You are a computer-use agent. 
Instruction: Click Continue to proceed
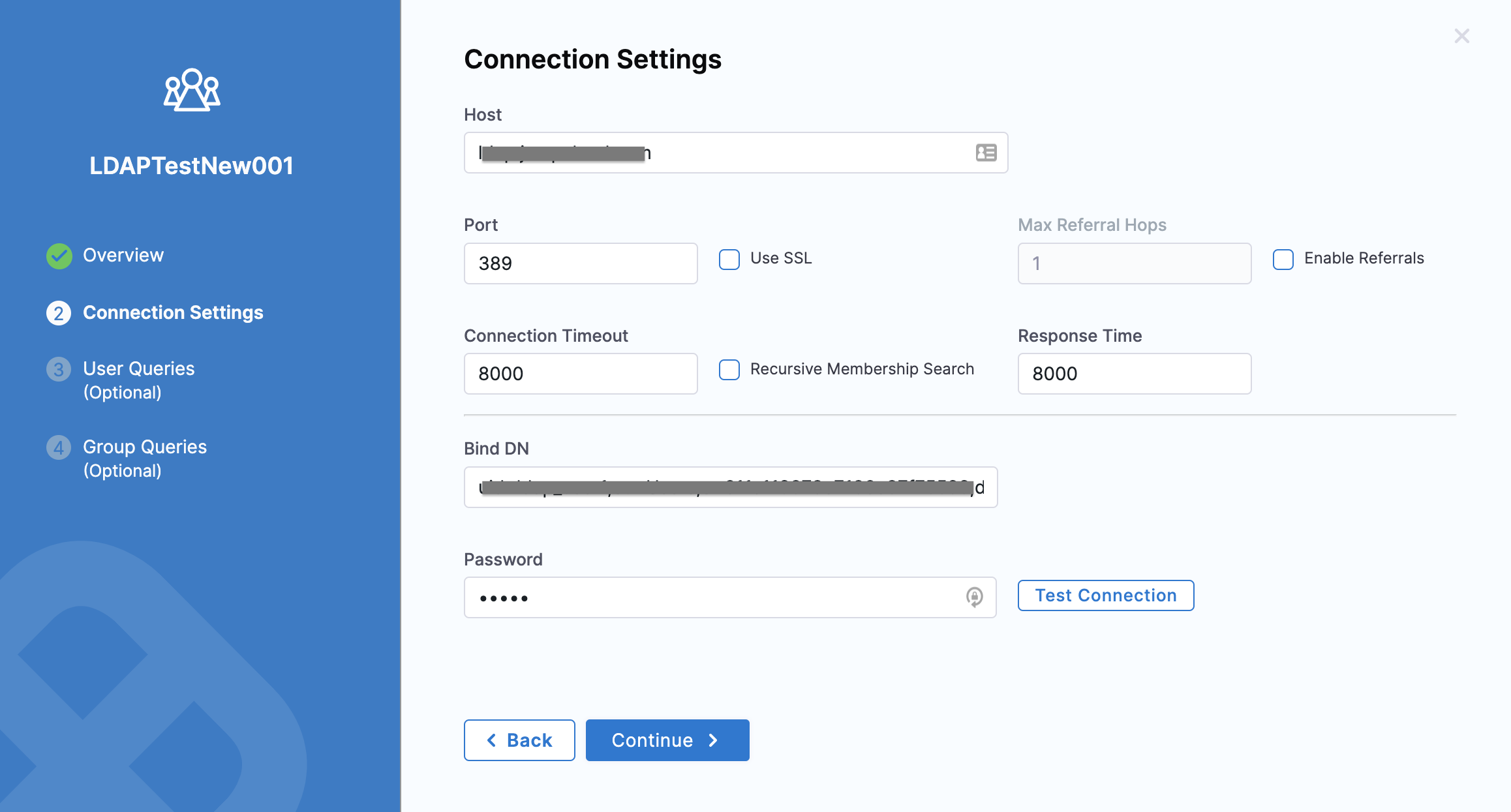point(667,740)
